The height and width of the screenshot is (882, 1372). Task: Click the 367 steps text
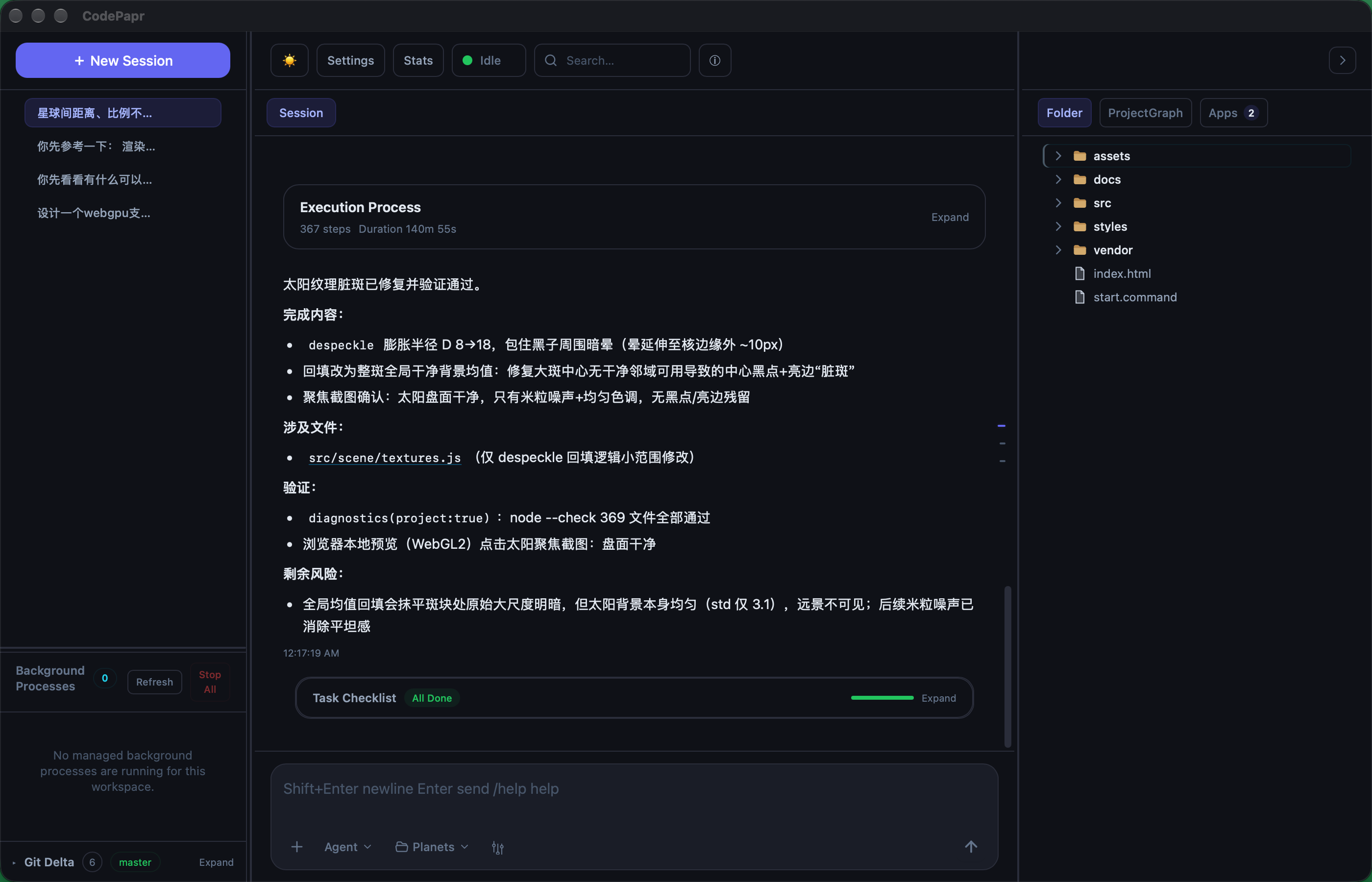325,228
